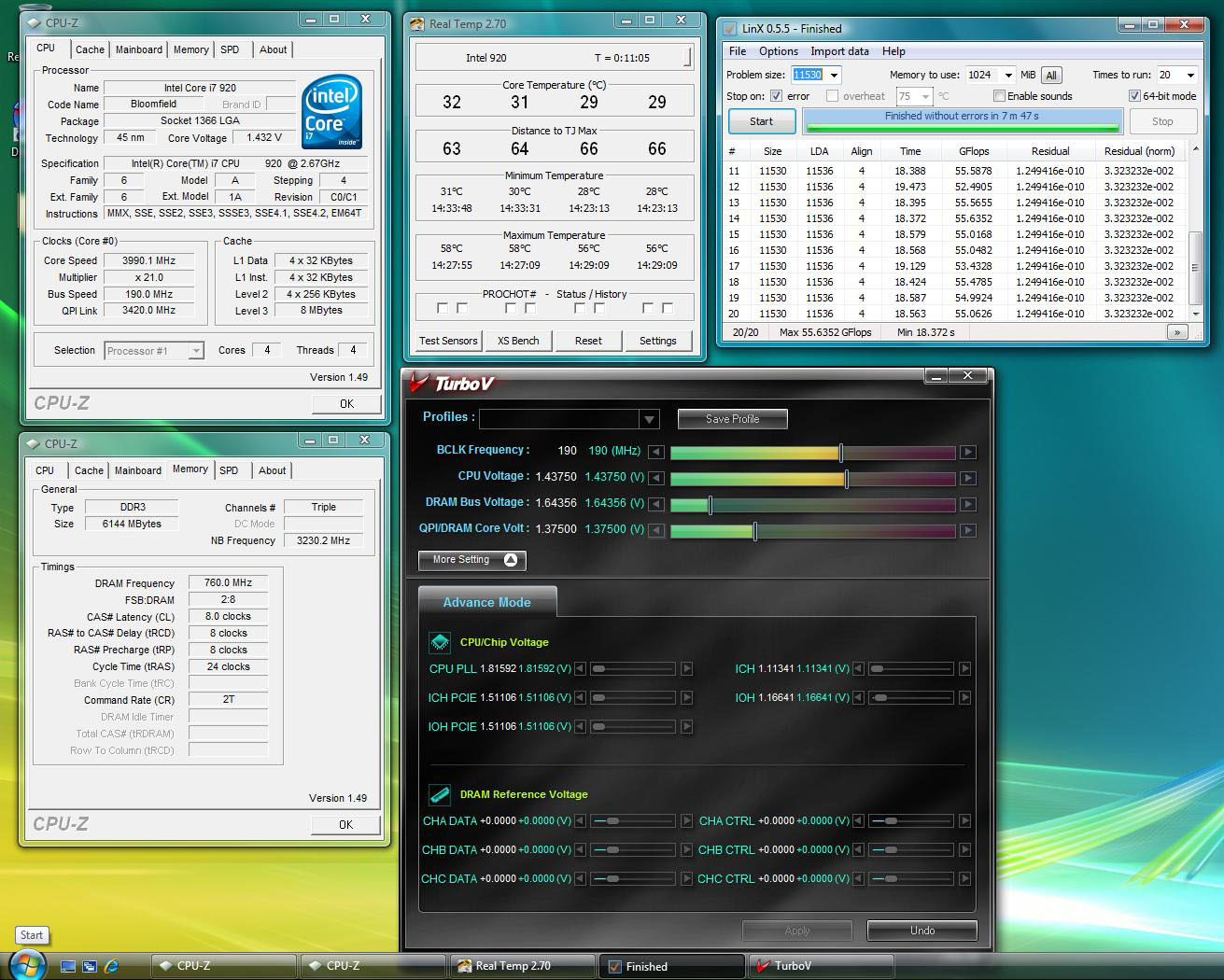Click Test Sensors in Real Temp
Screen dimensions: 1224x980
[x=448, y=341]
